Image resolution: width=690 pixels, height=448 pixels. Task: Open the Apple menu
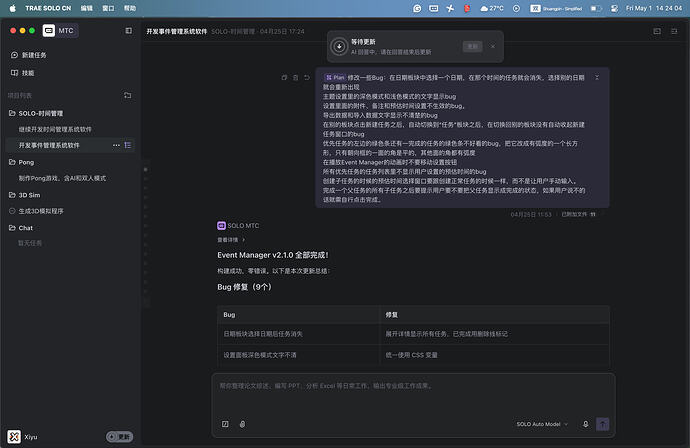tap(13, 8)
